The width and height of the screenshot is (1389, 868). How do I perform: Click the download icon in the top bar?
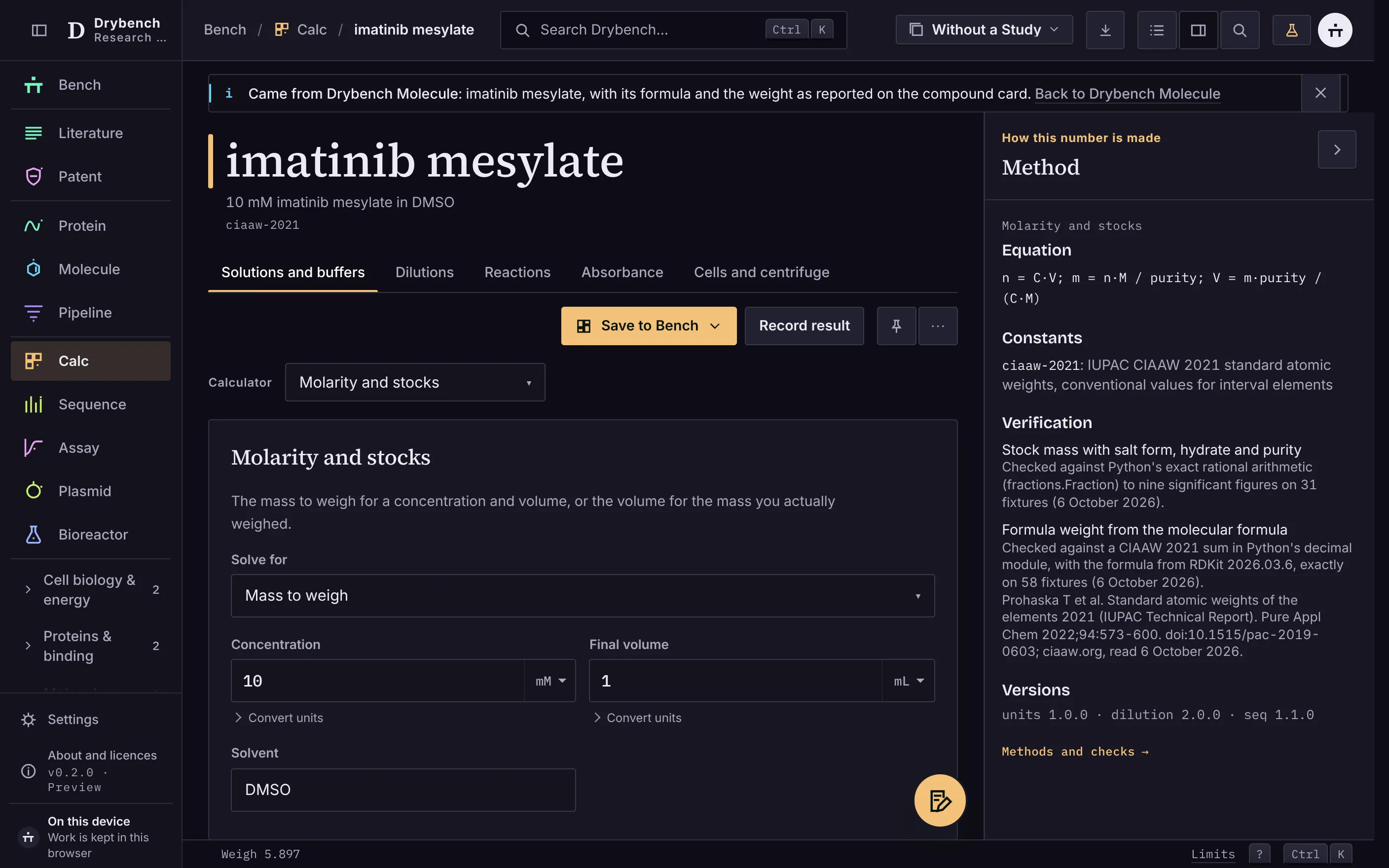tap(1105, 30)
